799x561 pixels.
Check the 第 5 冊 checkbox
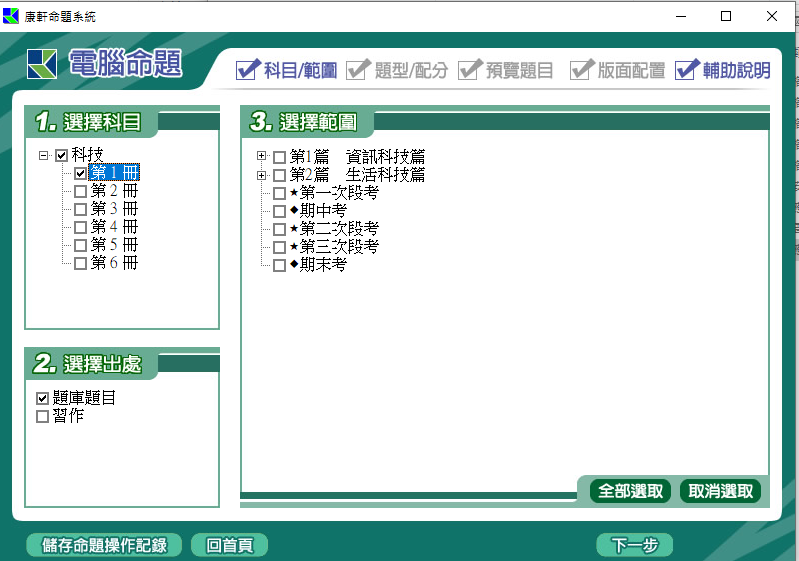pos(80,246)
